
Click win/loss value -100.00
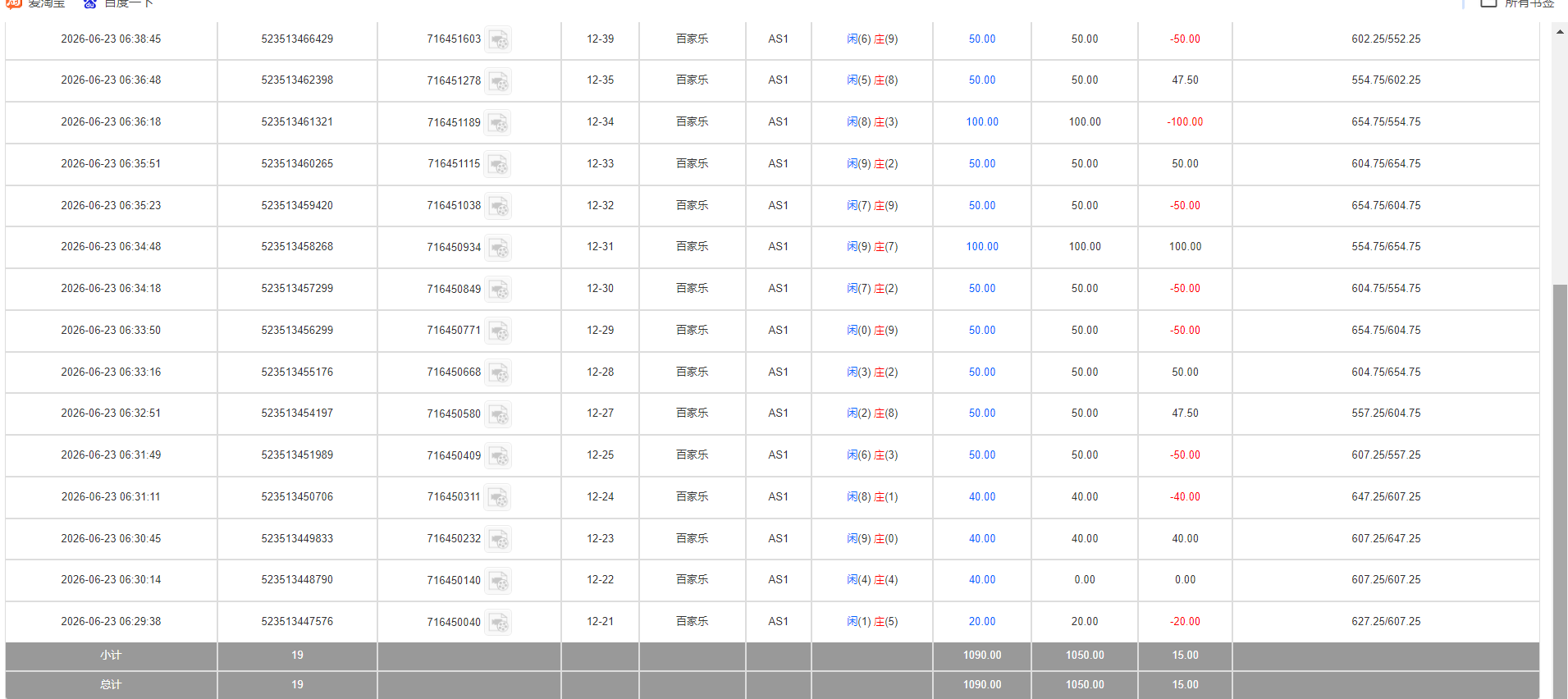pos(1185,122)
